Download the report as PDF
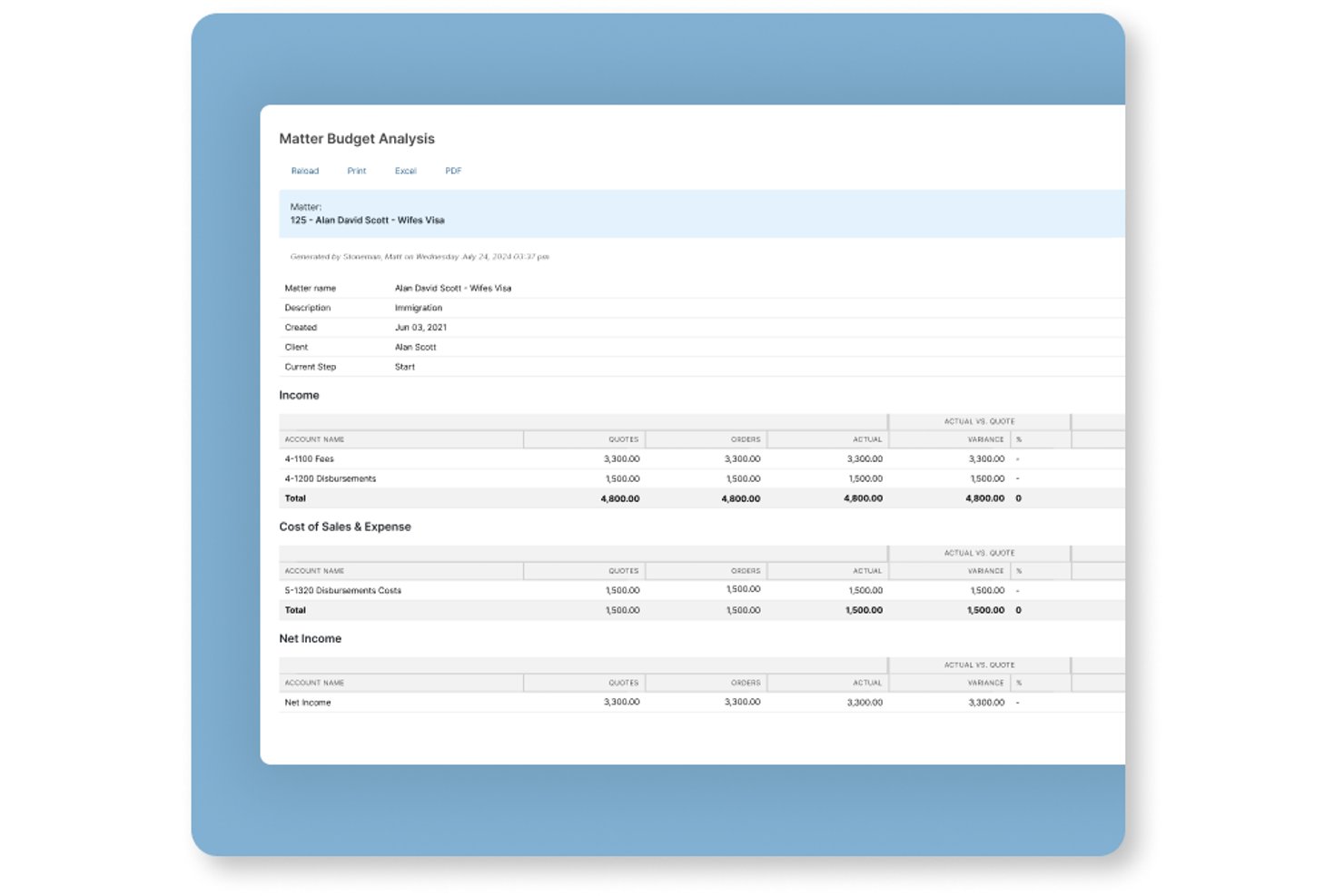The image size is (1344, 896). (x=453, y=171)
